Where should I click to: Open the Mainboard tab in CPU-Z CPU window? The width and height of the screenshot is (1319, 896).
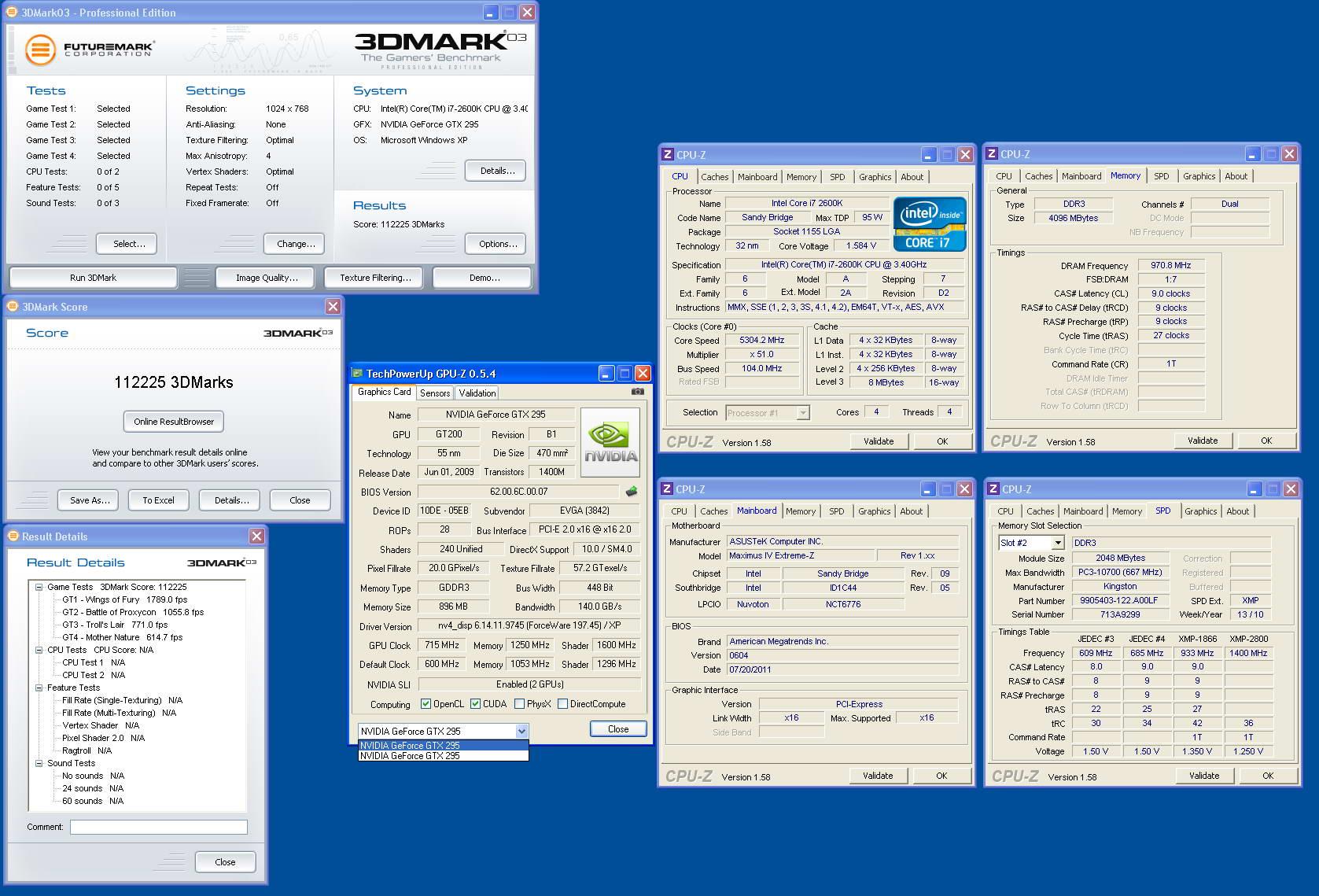pyautogui.click(x=758, y=177)
